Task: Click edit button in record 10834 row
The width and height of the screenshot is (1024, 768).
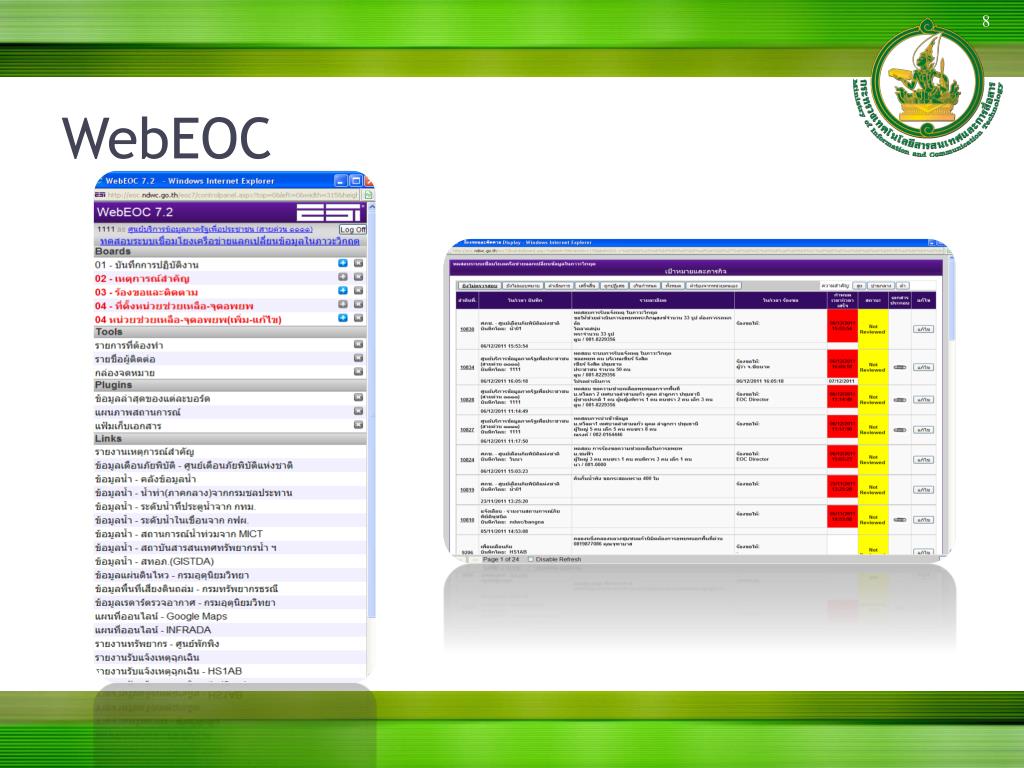Action: tap(923, 368)
